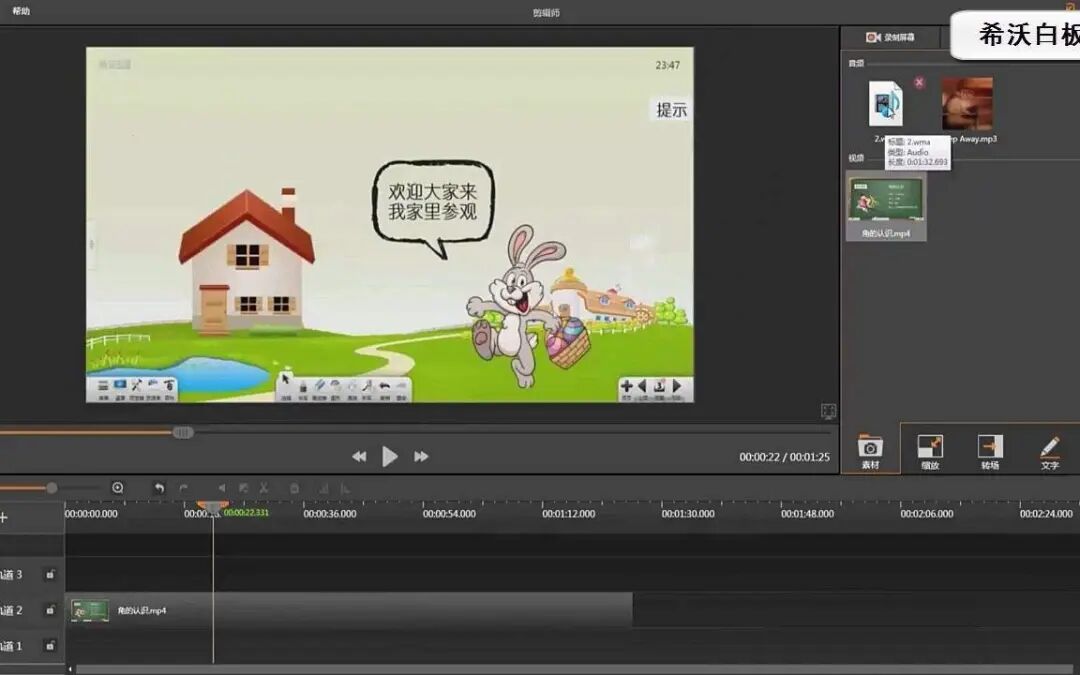Click the fade-out icon in timeline toolbar
Image resolution: width=1080 pixels, height=675 pixels.
pyautogui.click(x=345, y=488)
